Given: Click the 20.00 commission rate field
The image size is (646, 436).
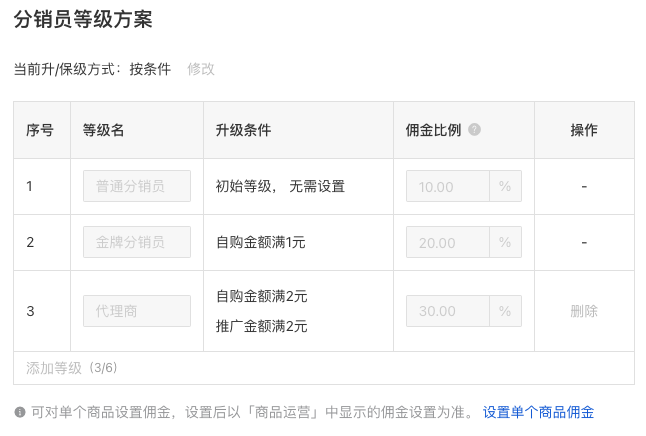Looking at the screenshot, I should pyautogui.click(x=448, y=242).
